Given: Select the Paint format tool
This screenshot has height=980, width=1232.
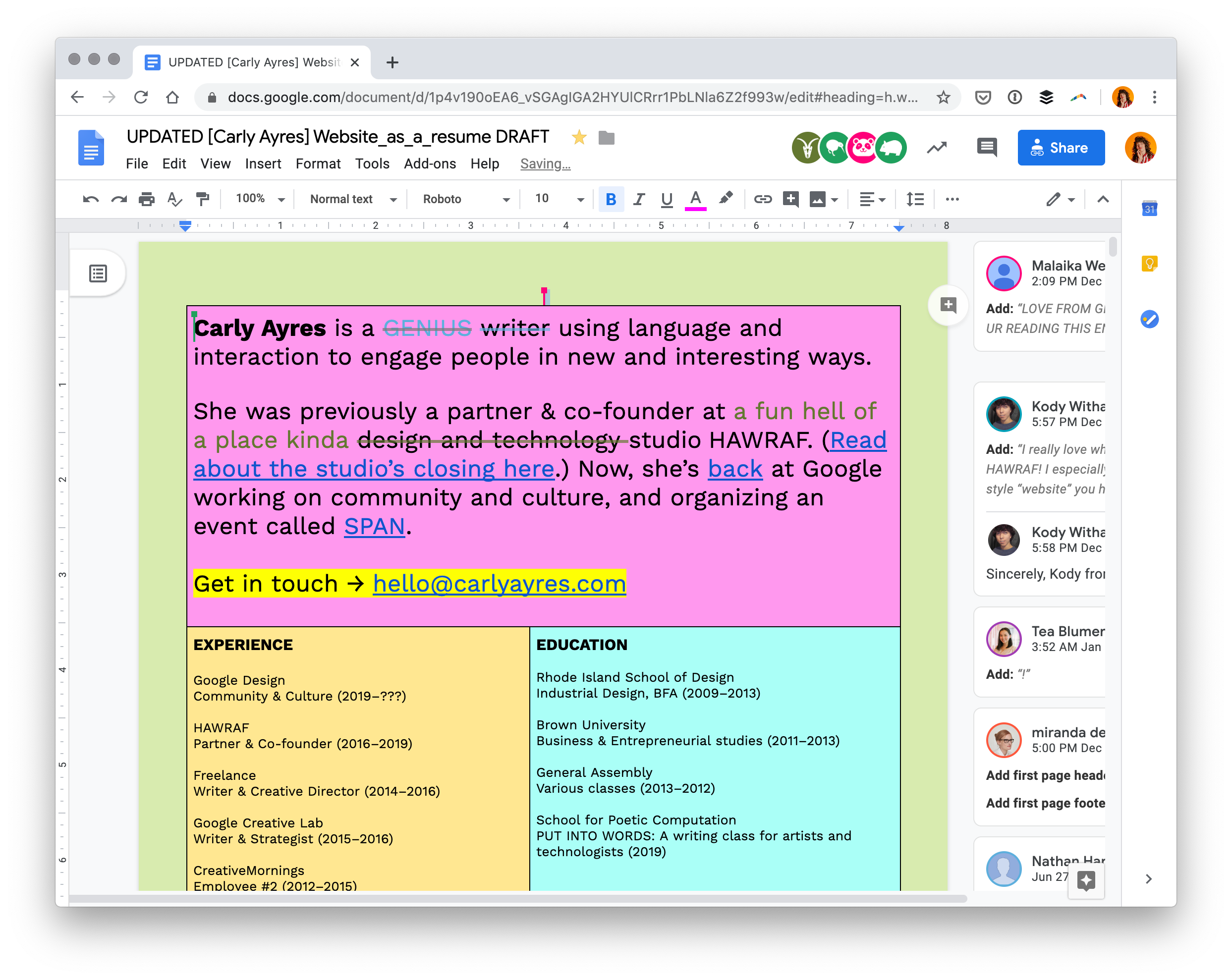Looking at the screenshot, I should 202,200.
